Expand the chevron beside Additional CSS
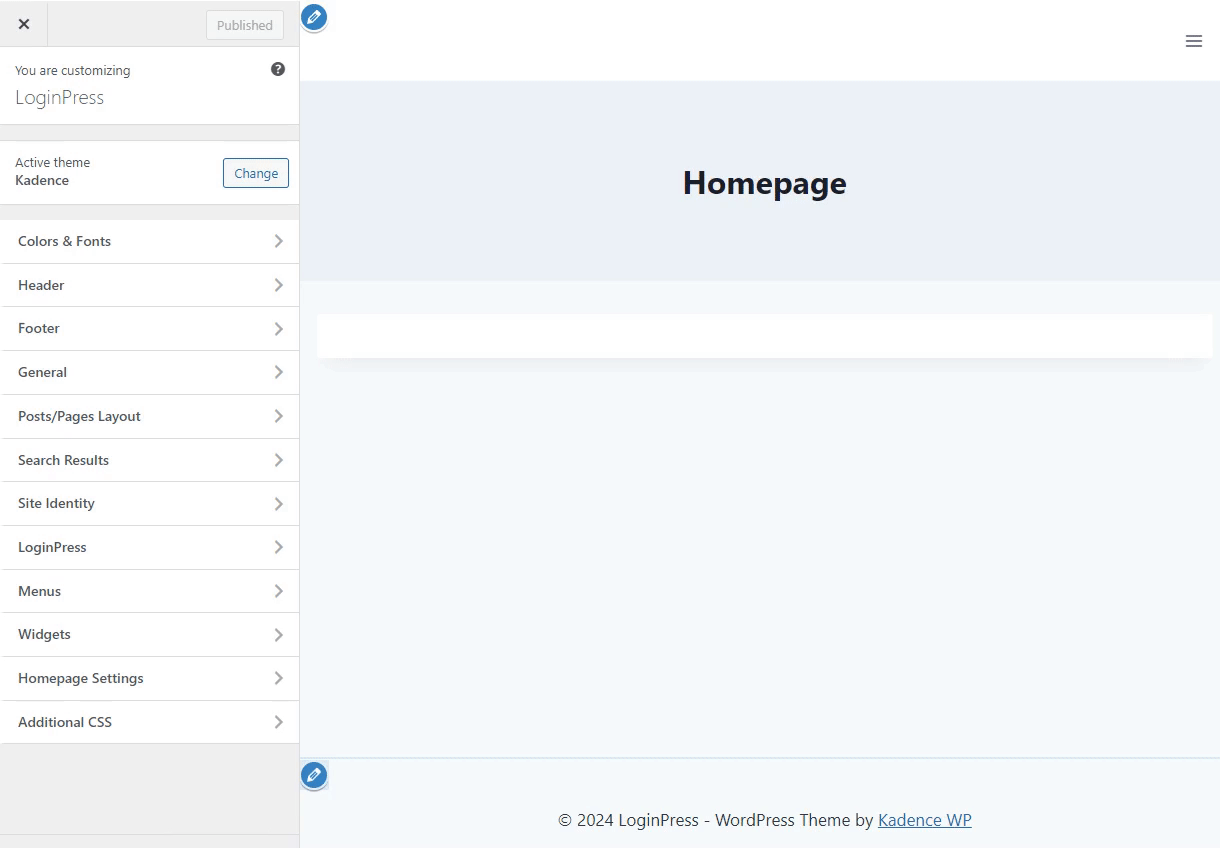Viewport: 1220px width, 848px height. tap(278, 722)
